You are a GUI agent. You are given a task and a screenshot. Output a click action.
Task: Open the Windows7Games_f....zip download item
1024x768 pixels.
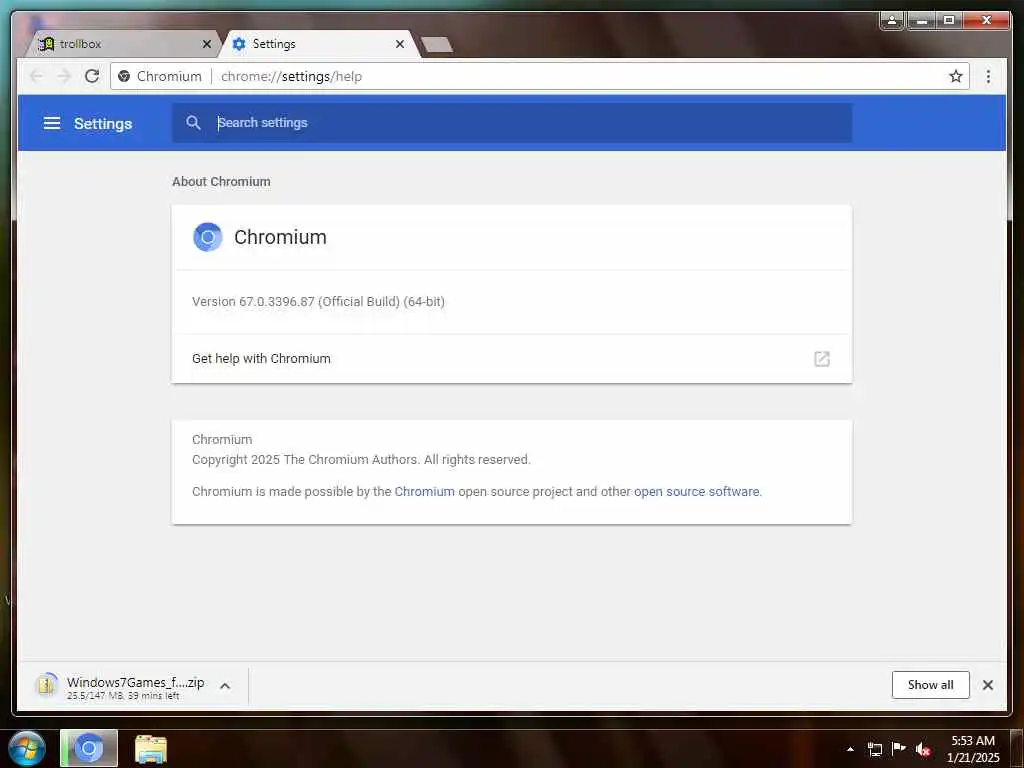coord(123,686)
